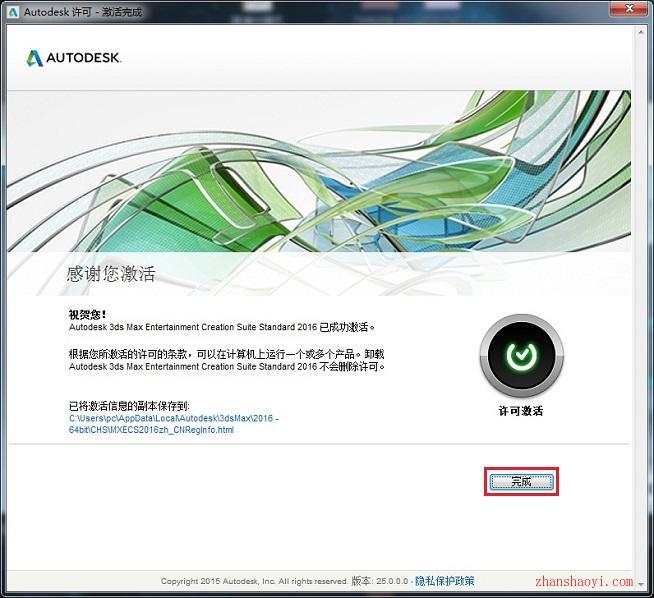Viewport: 654px width, 598px height.
Task: Open the 隐私保护政策 privacy policy link
Action: [x=444, y=580]
